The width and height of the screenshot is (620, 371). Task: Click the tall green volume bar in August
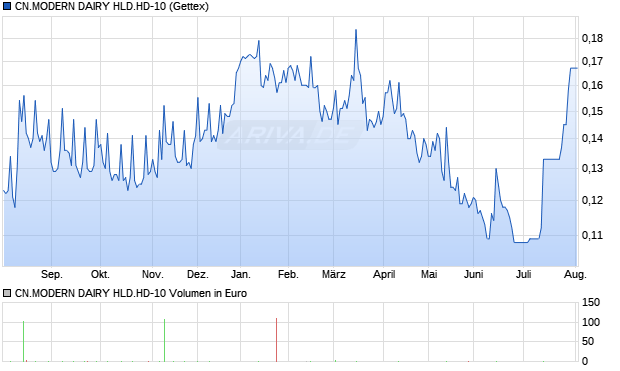point(23,341)
